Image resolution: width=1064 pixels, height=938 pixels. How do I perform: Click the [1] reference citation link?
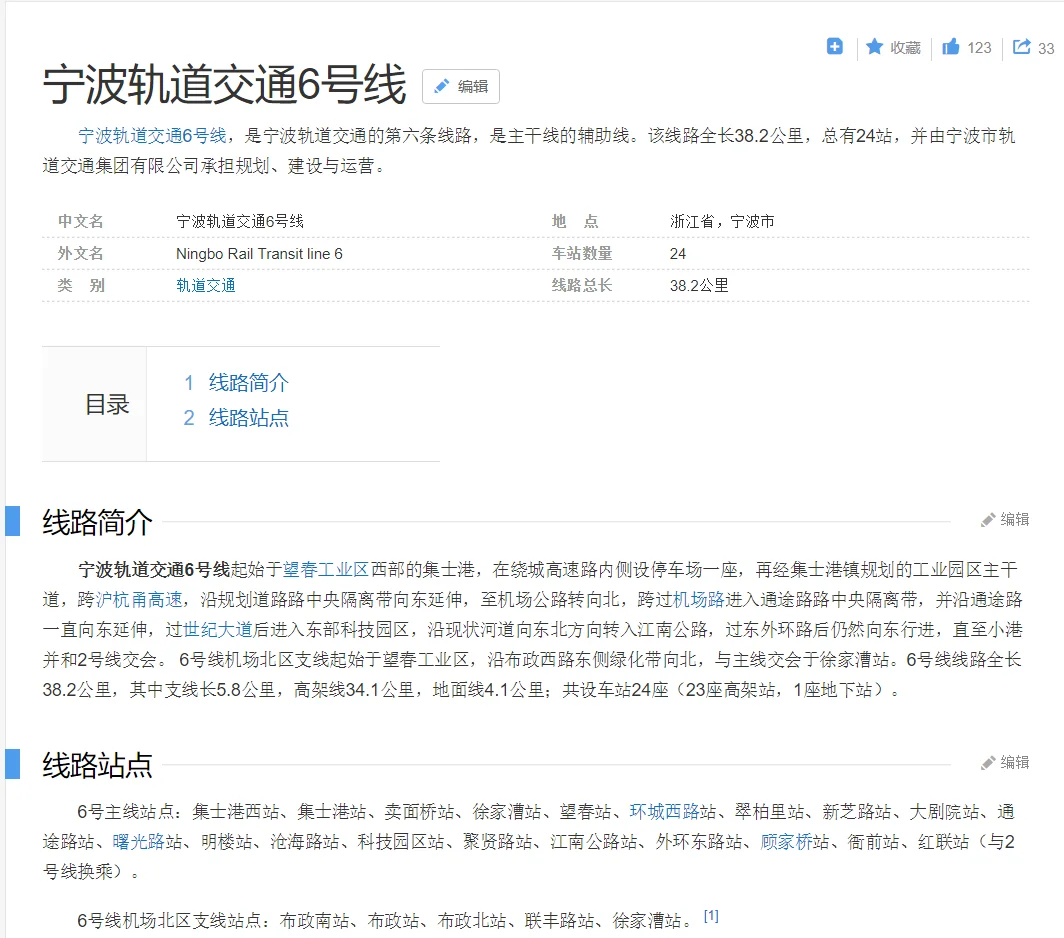tap(711, 915)
